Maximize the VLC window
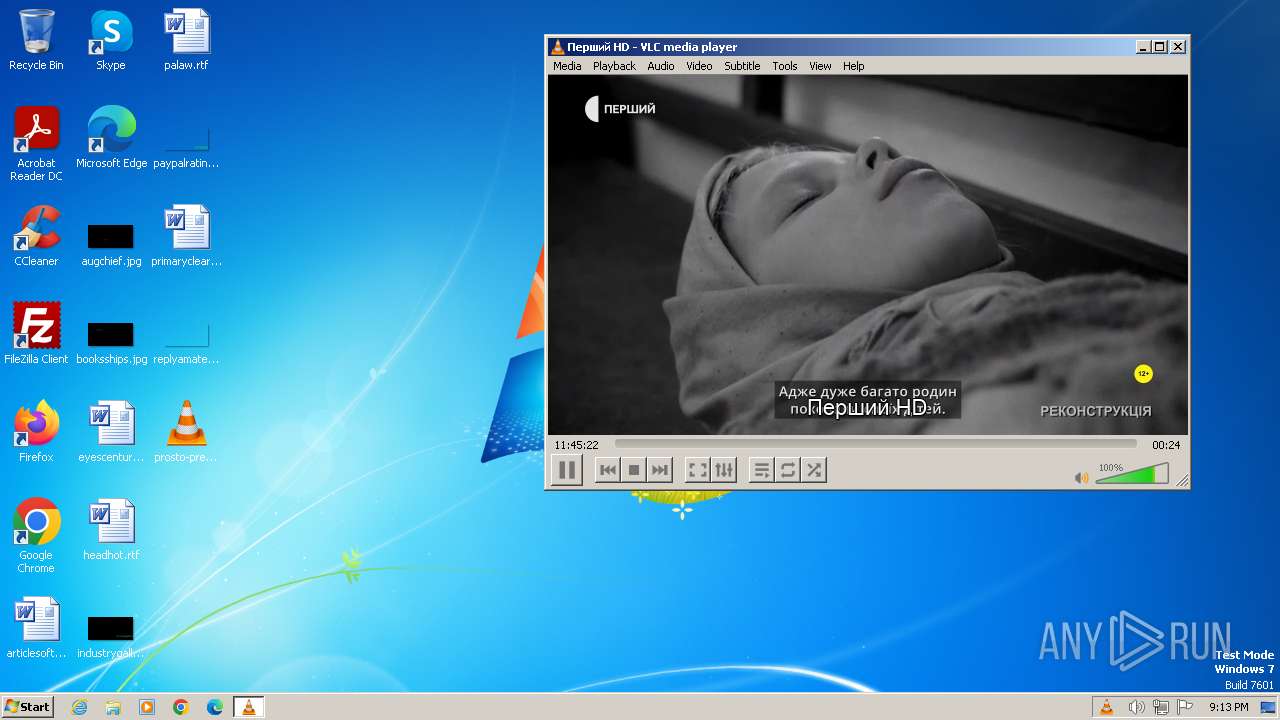The height and width of the screenshot is (720, 1280). coord(1160,47)
